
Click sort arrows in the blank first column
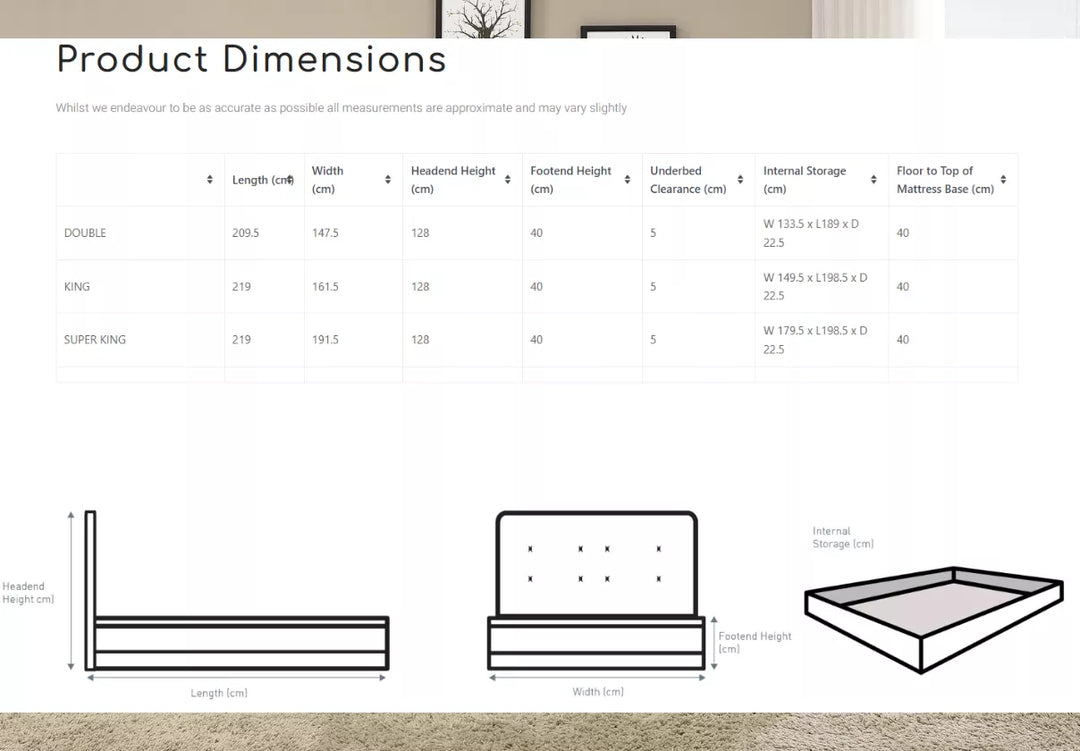coord(210,180)
